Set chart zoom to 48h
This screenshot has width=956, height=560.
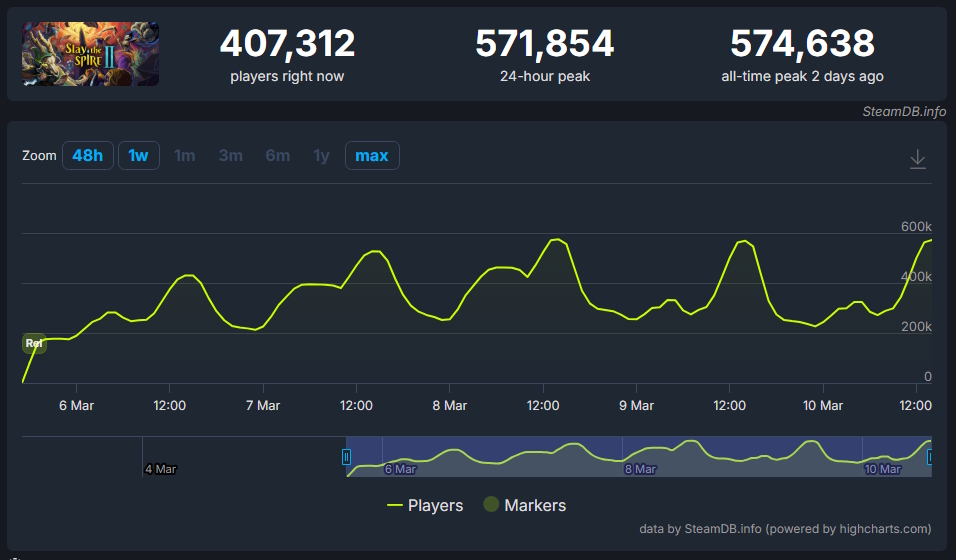[87, 156]
